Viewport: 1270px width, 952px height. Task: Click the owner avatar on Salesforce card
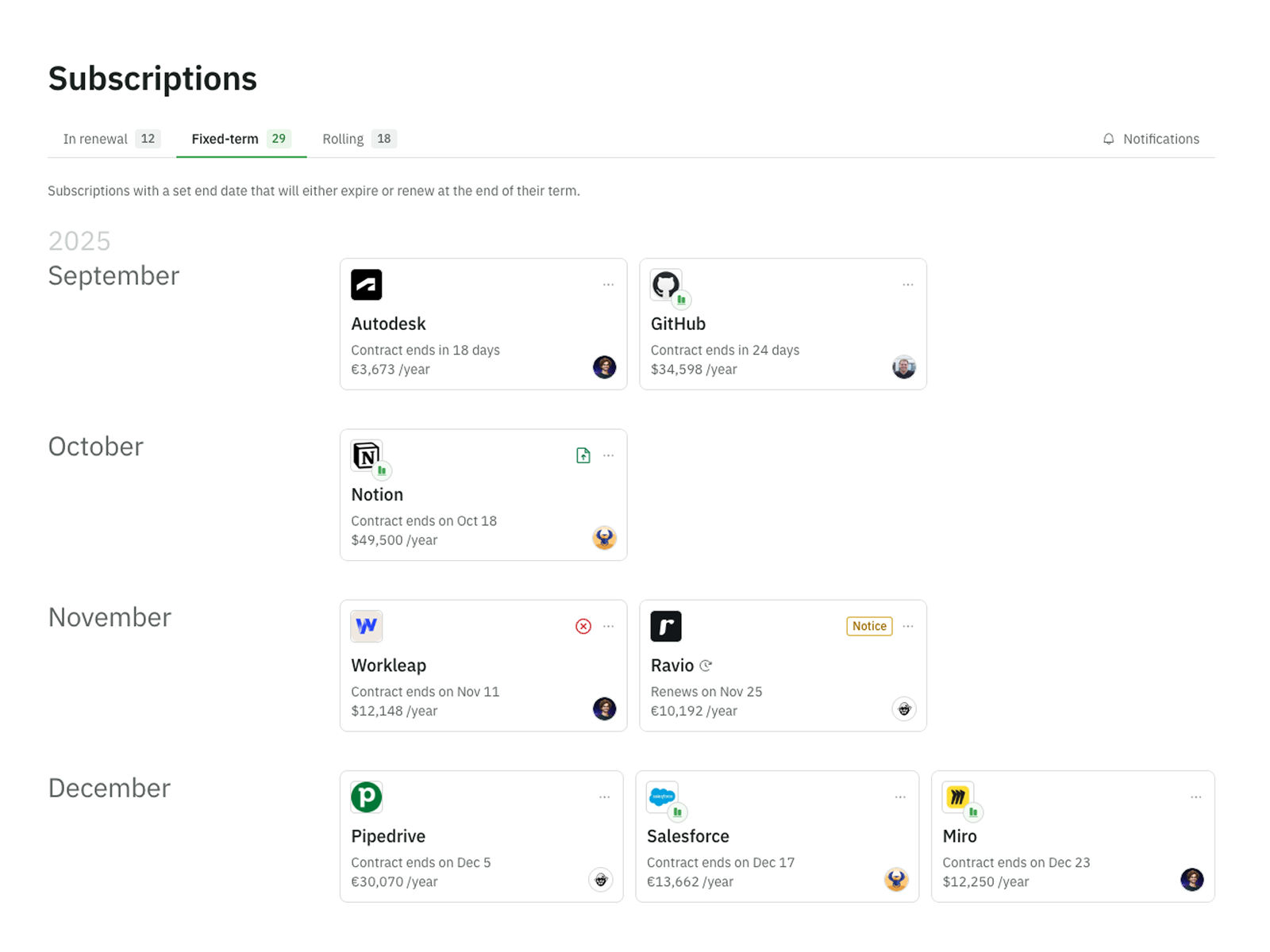(896, 879)
